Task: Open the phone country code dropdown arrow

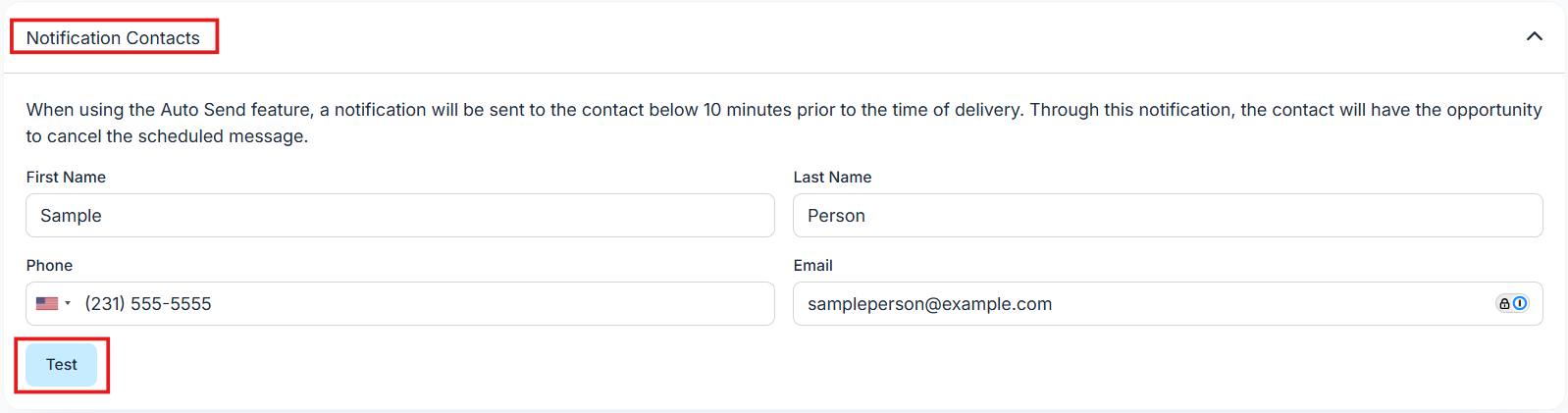Action: point(68,304)
